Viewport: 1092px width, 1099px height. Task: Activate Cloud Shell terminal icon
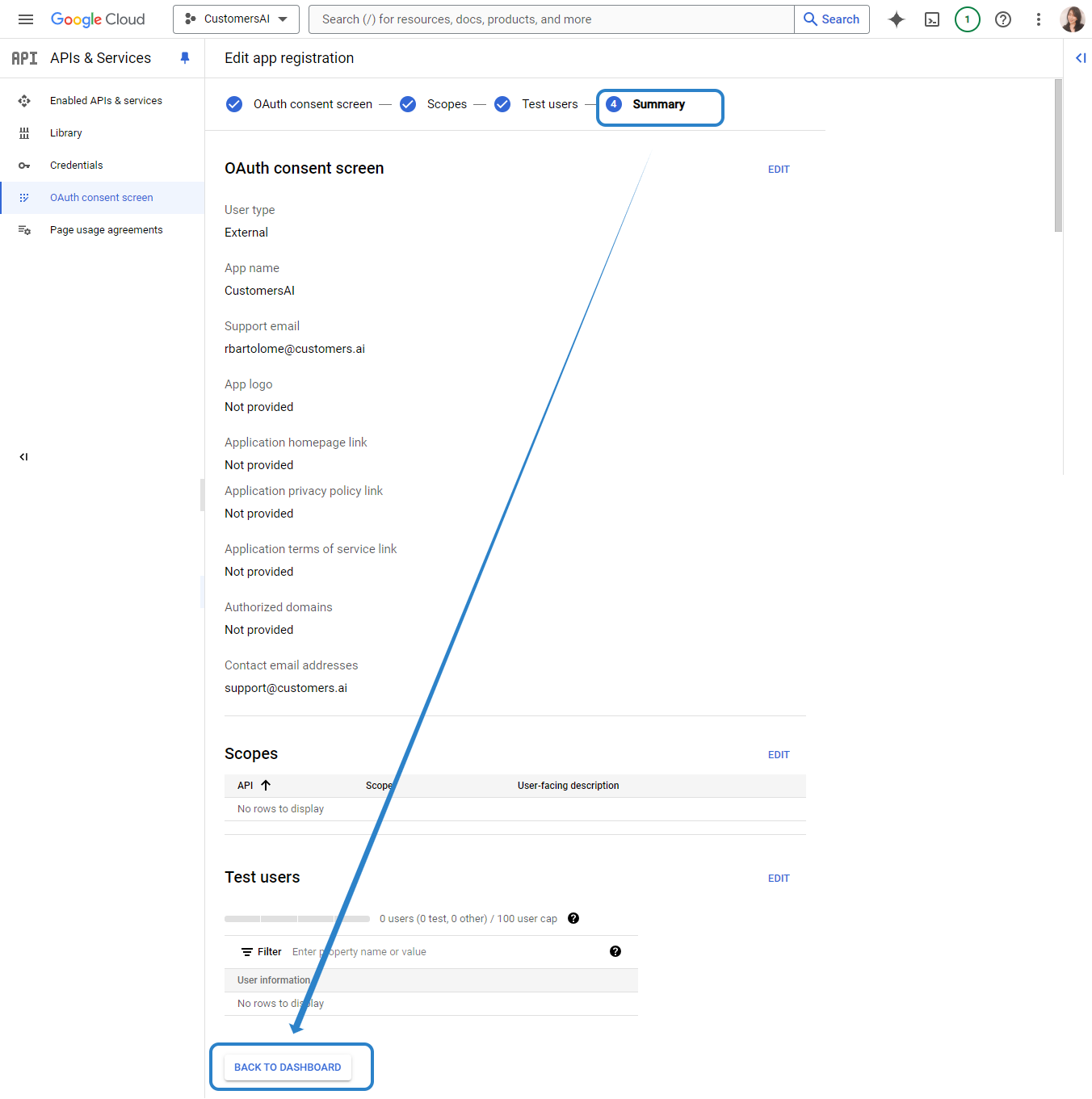click(x=932, y=19)
